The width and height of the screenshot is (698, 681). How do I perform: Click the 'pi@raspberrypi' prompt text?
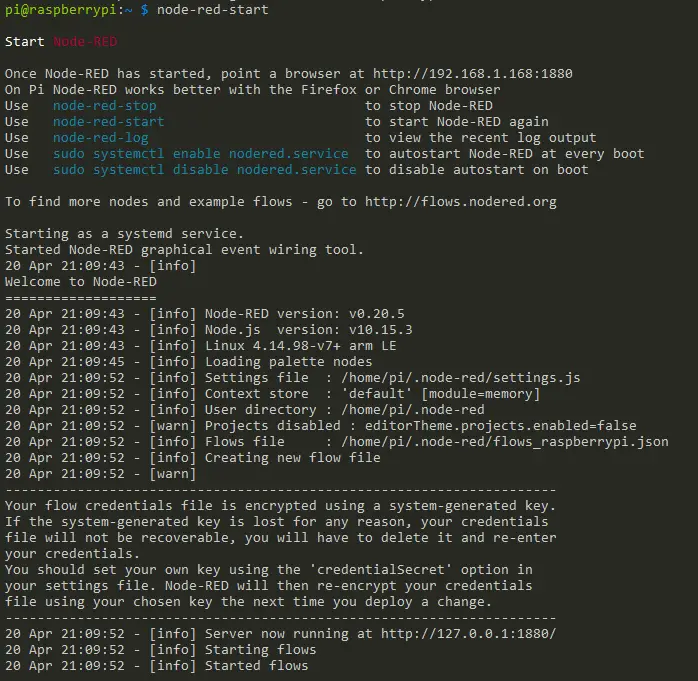pyautogui.click(x=61, y=10)
